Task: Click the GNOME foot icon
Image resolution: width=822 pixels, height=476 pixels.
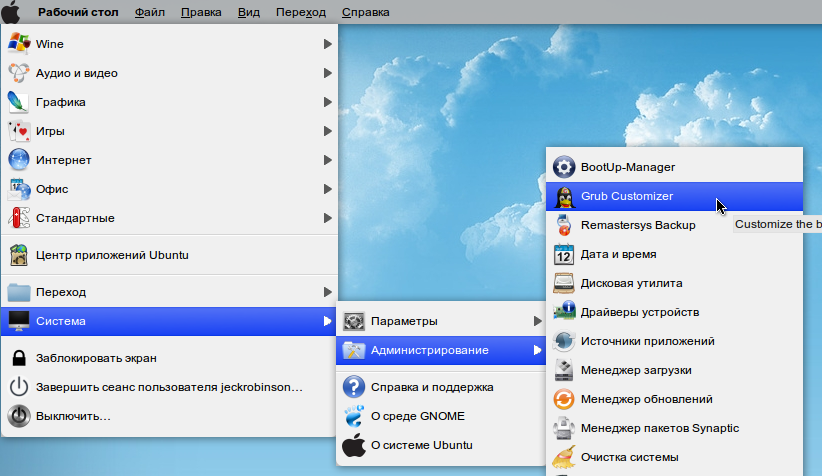Action: pos(354,416)
